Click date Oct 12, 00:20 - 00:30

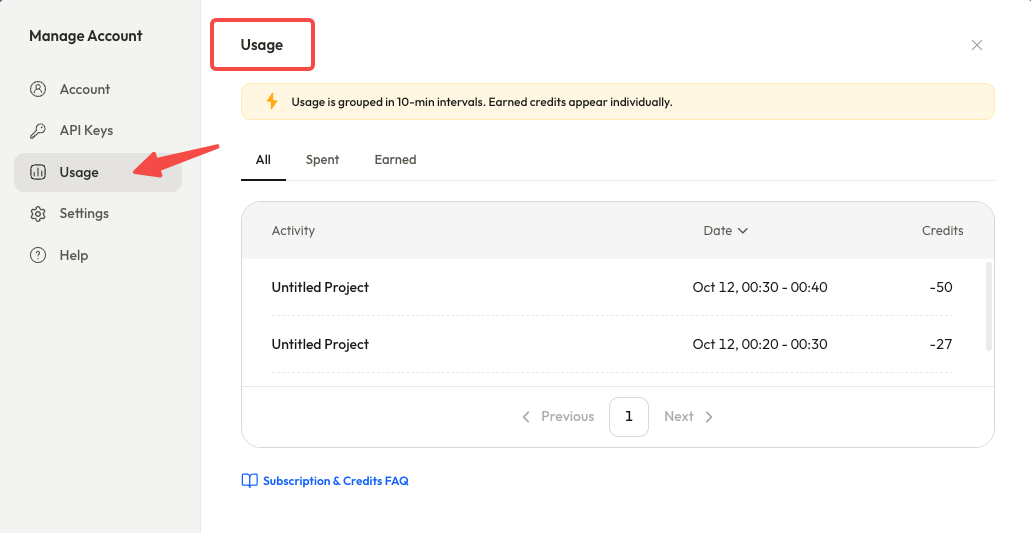click(759, 344)
